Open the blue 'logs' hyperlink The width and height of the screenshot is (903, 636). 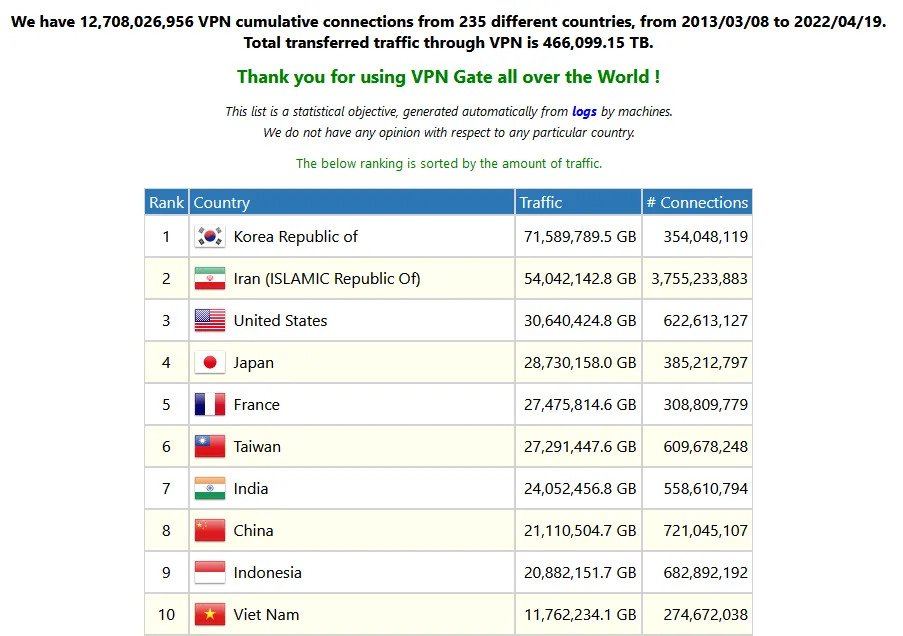click(x=584, y=112)
